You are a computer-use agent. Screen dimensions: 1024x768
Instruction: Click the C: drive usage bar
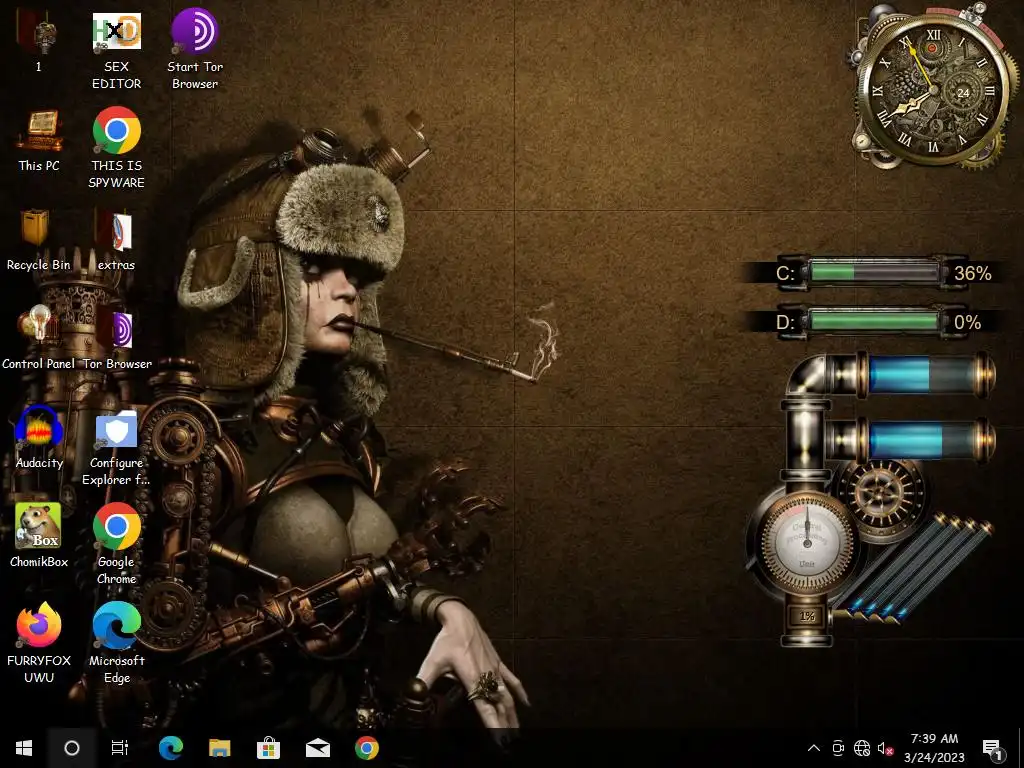[874, 272]
